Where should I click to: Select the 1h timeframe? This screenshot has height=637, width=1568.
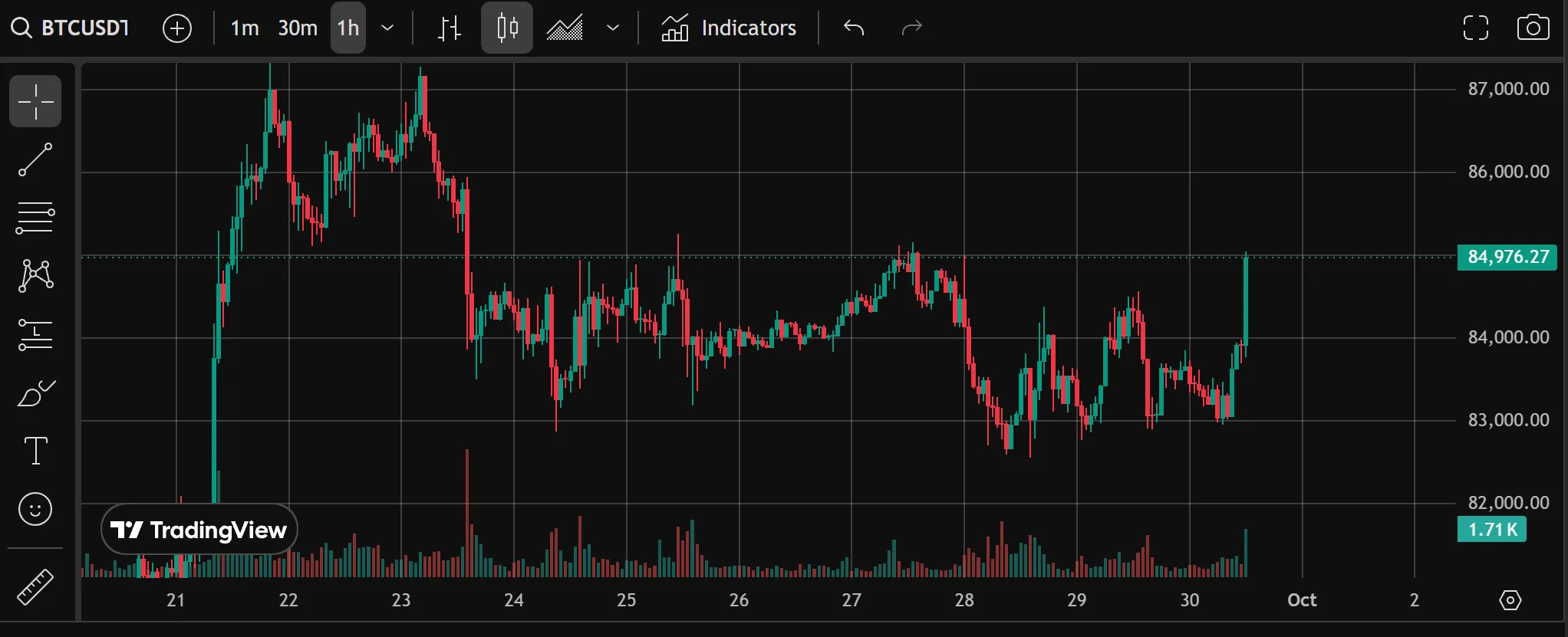click(x=348, y=28)
